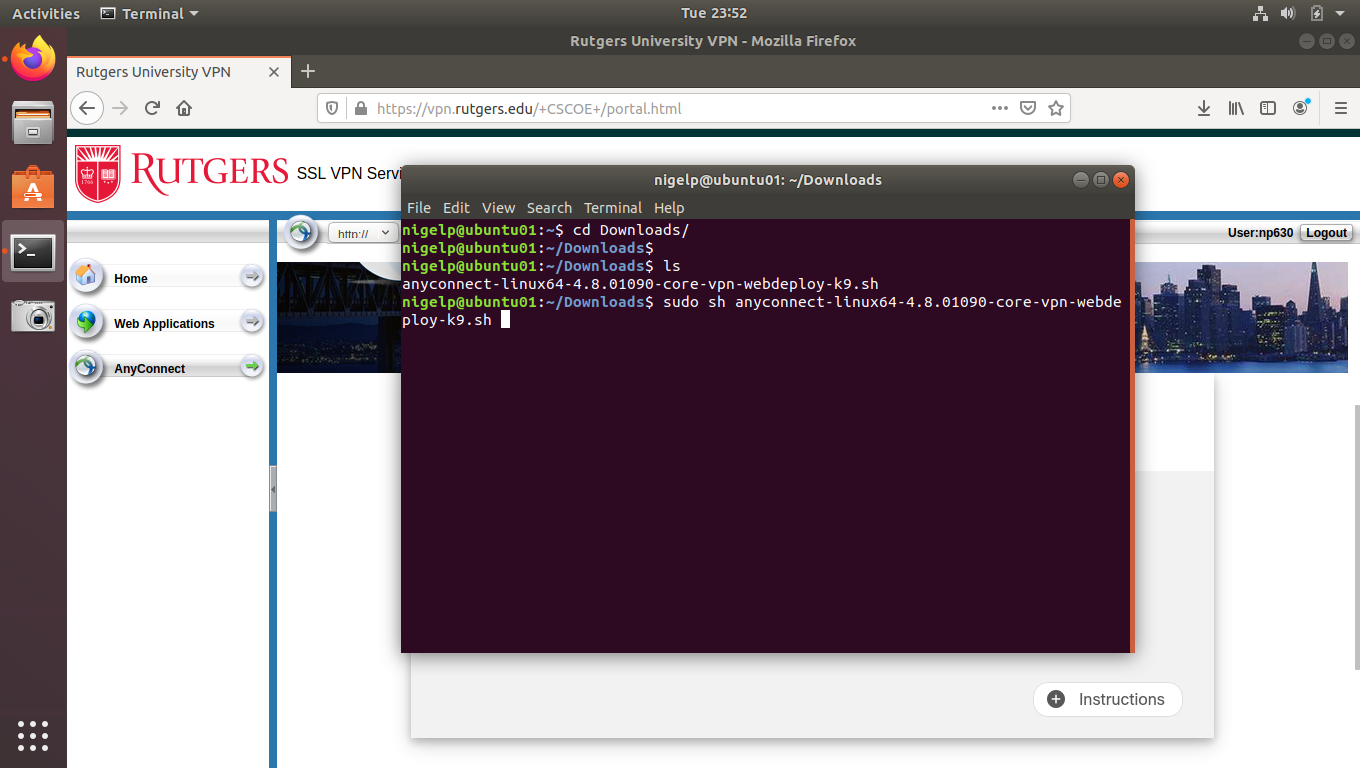This screenshot has width=1360, height=768.
Task: Click the terminal window scrollbar
Action: pos(1132,436)
